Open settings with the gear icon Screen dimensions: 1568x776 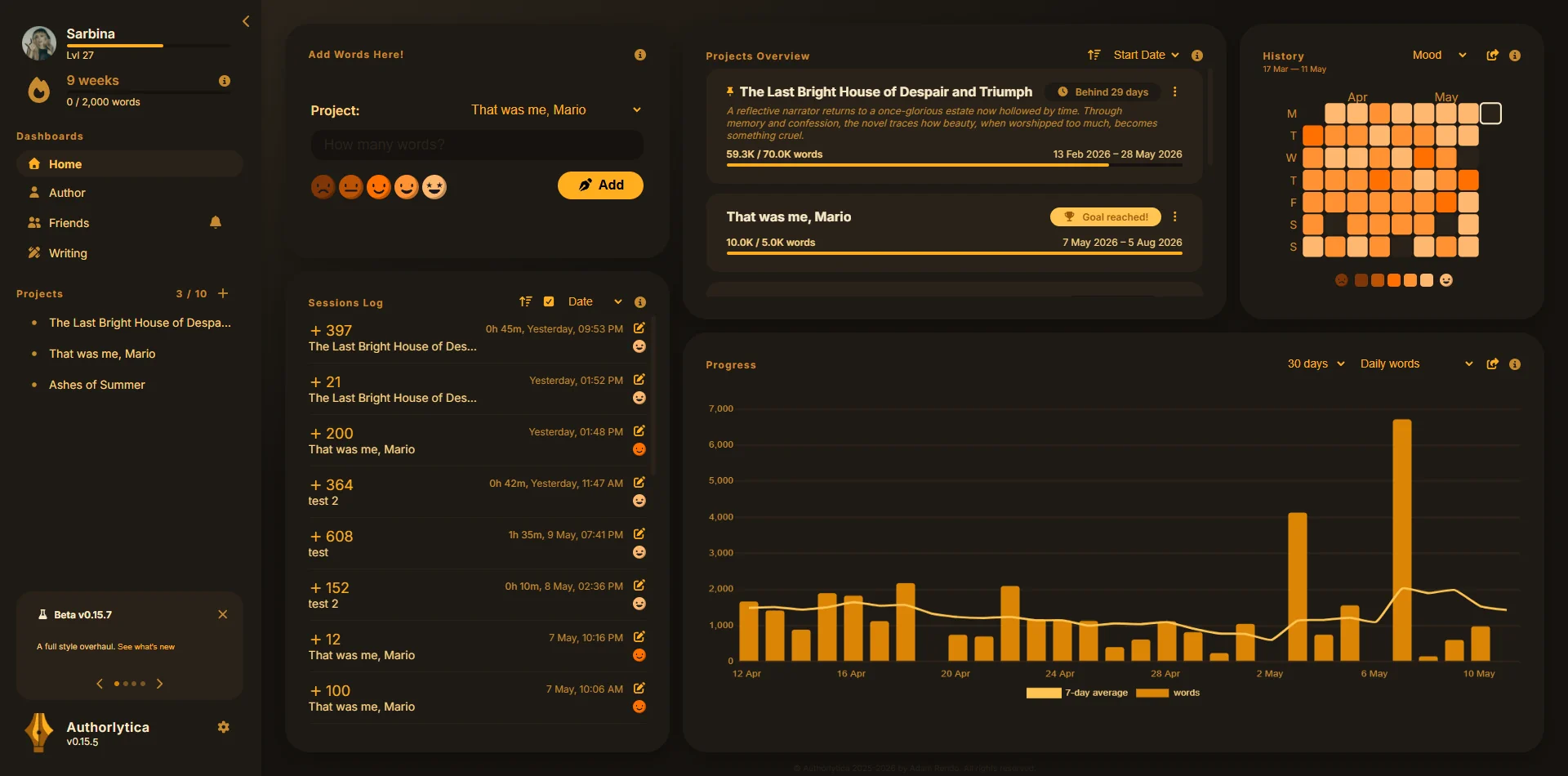[224, 727]
